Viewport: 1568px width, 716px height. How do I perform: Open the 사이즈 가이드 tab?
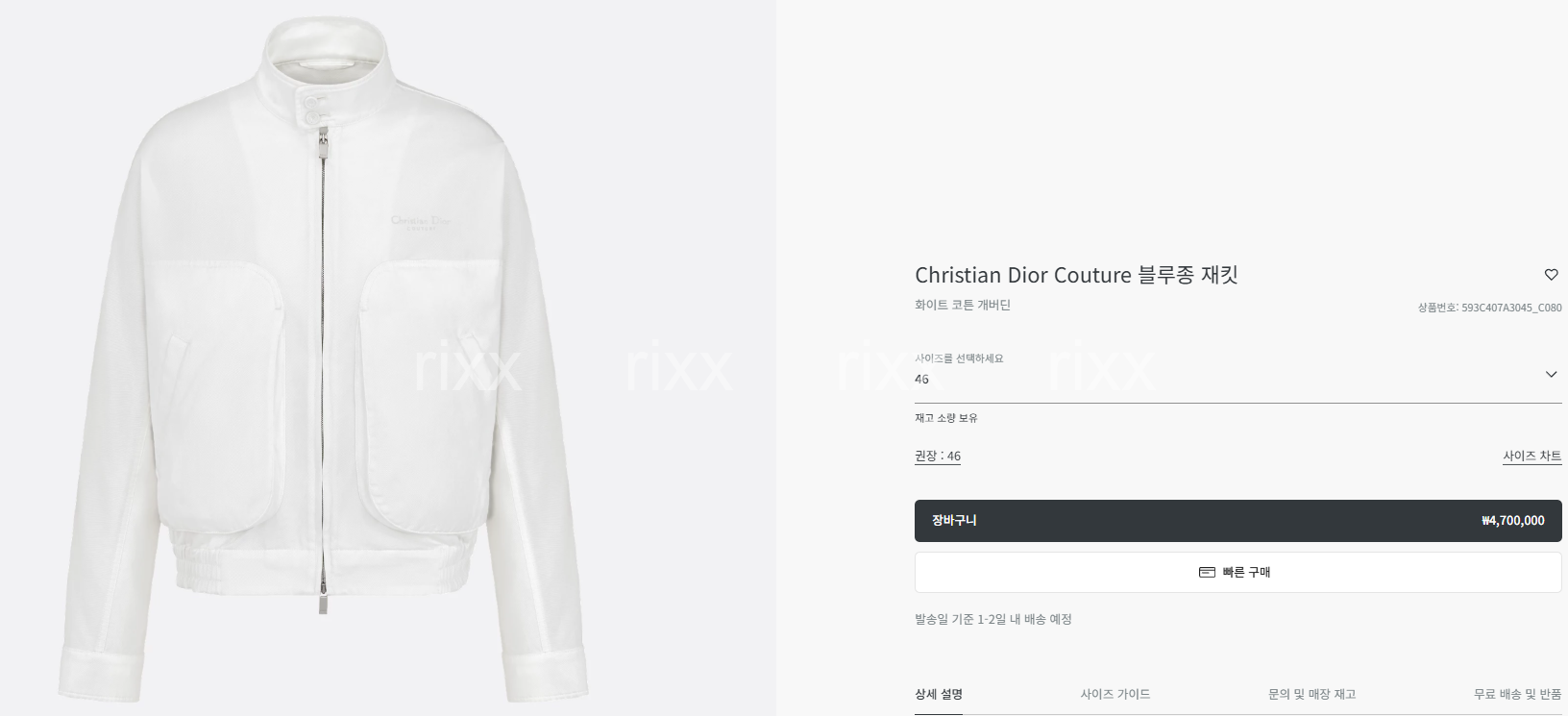coord(1115,694)
